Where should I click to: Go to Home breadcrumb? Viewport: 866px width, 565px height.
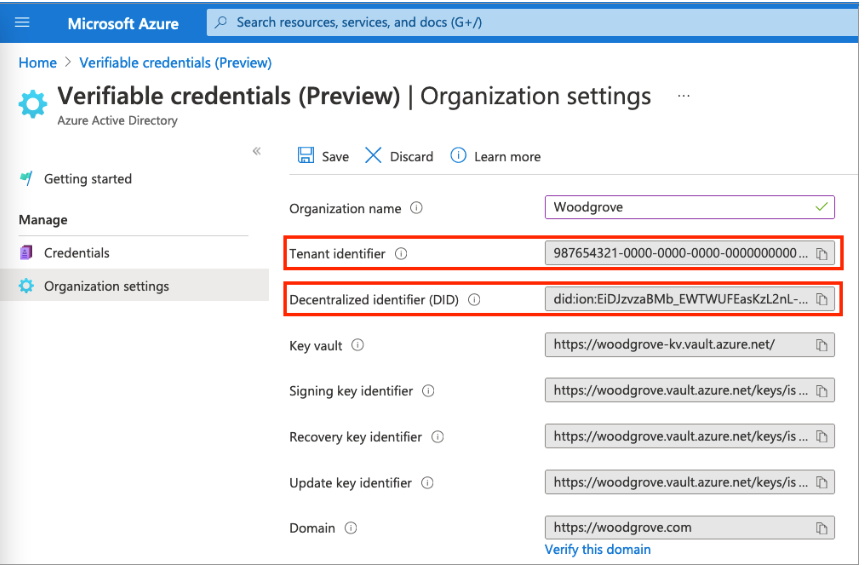point(38,62)
